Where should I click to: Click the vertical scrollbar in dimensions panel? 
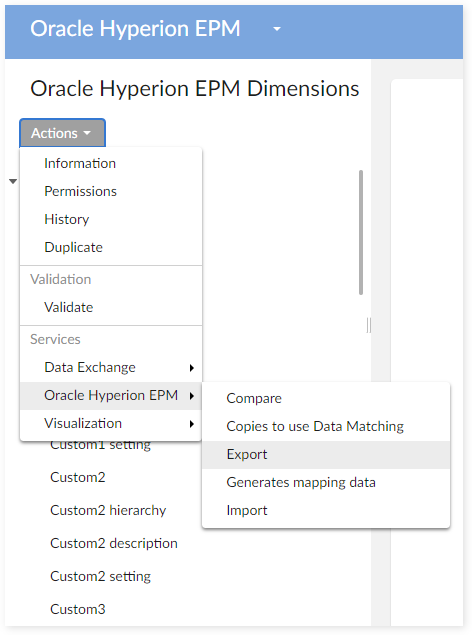click(x=361, y=232)
